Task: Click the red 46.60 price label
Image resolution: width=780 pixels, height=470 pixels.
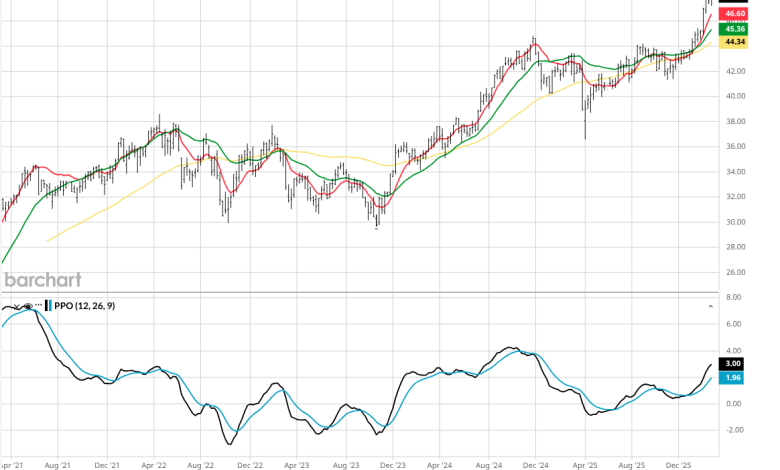Action: tap(735, 14)
